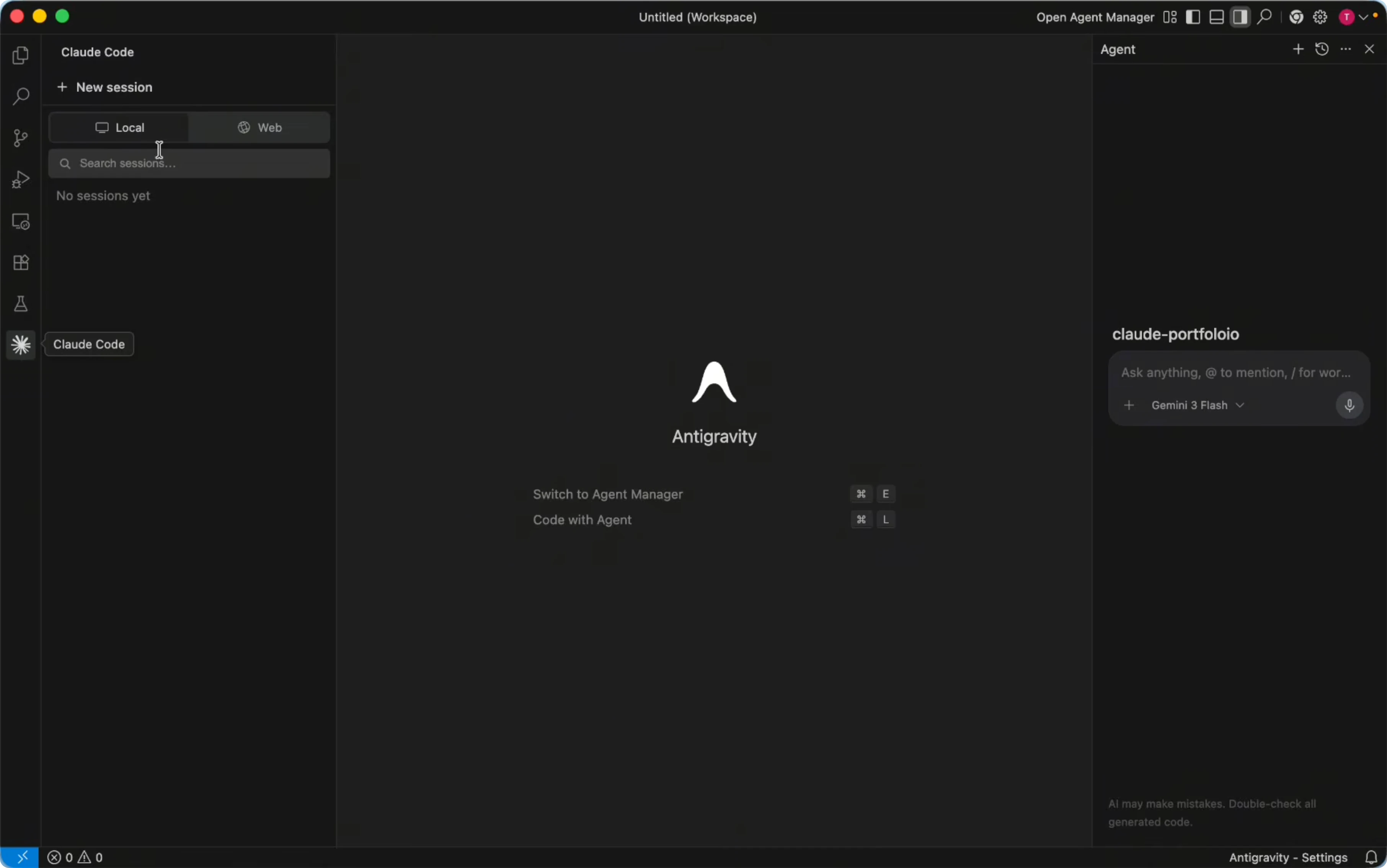Click Open Agent Manager in title bar
Image resolution: width=1387 pixels, height=868 pixels.
point(1095,17)
